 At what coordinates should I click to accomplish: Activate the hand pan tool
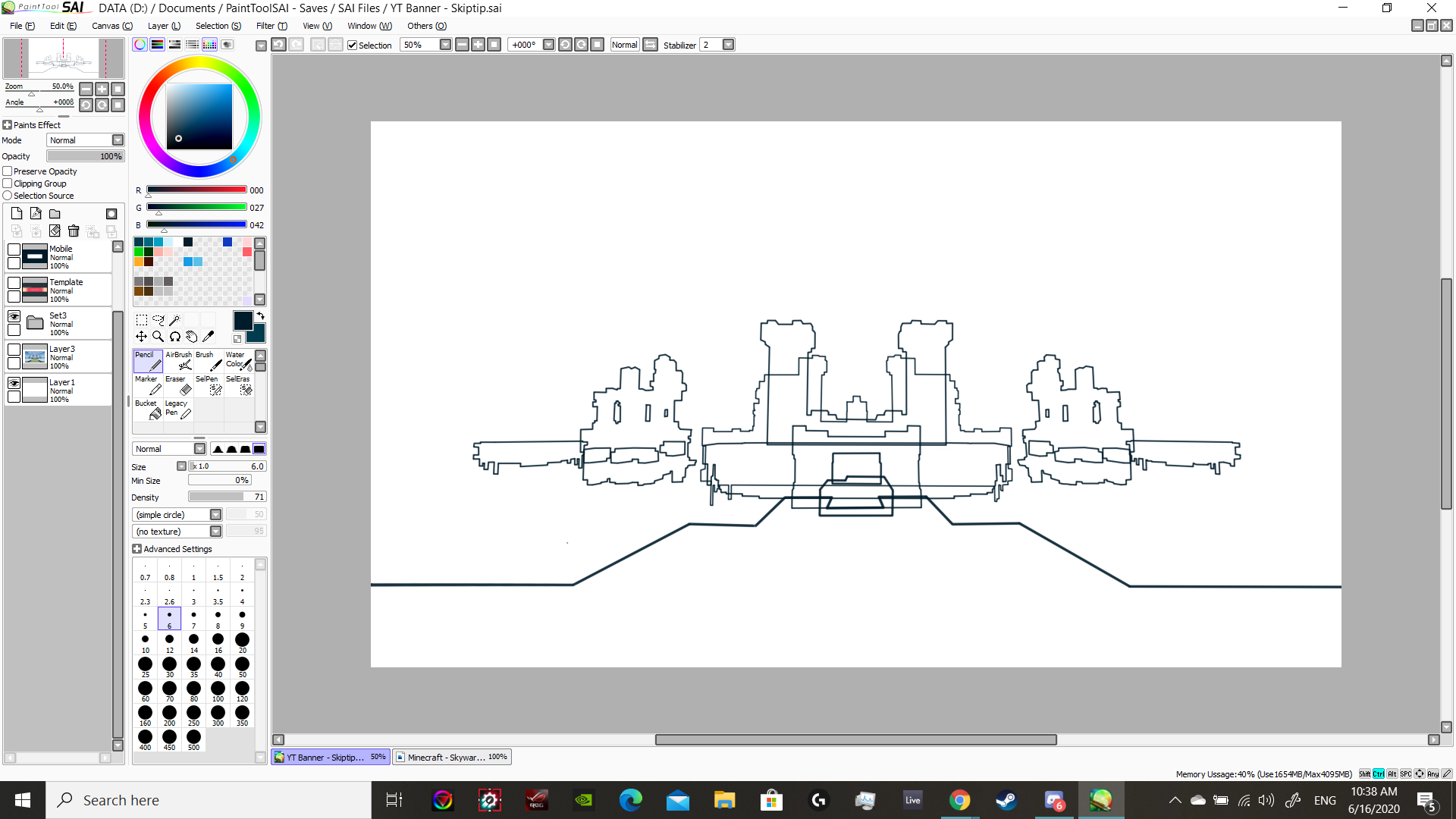(x=192, y=337)
